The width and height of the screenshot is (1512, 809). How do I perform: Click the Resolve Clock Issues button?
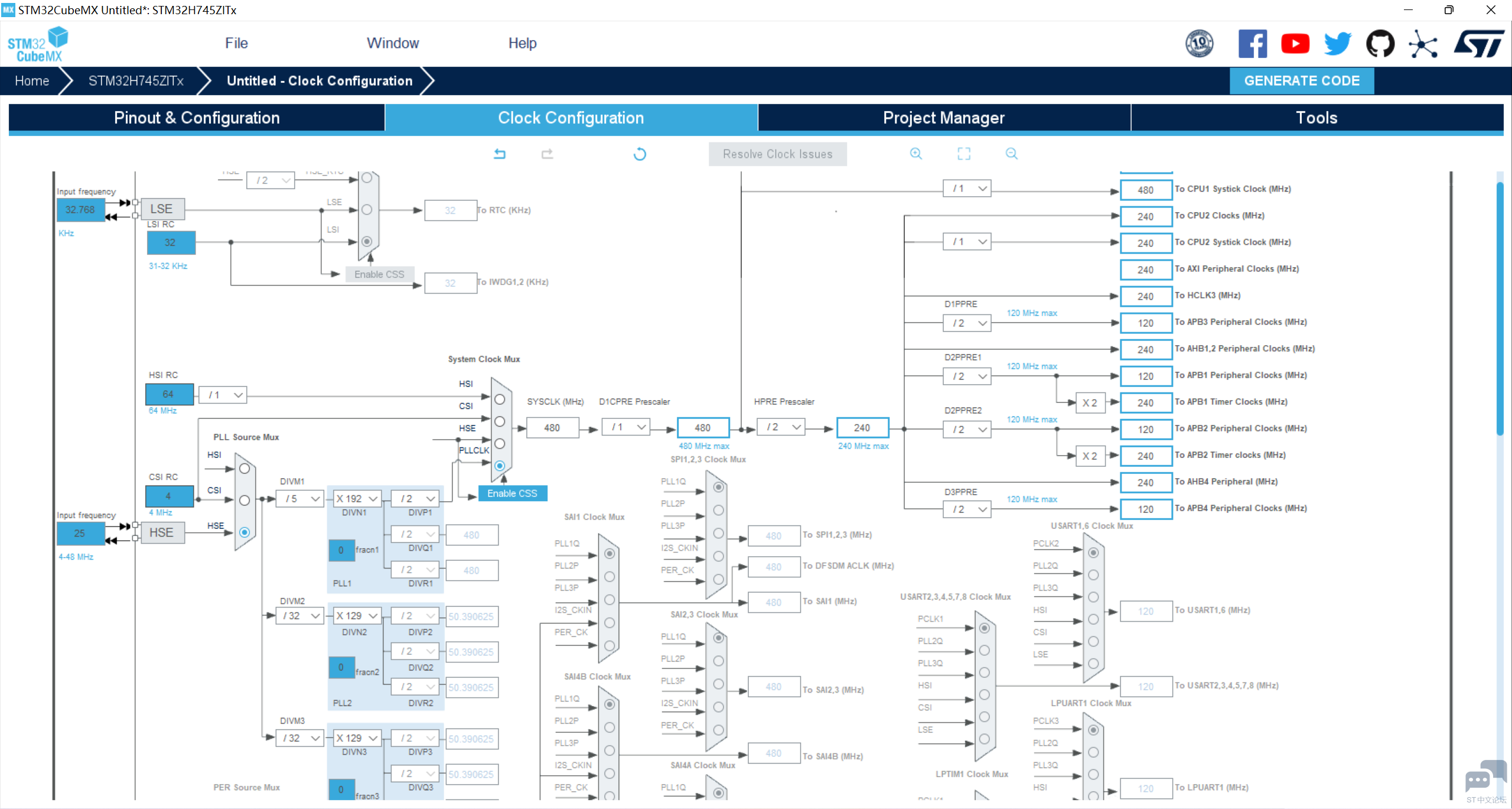(x=777, y=154)
